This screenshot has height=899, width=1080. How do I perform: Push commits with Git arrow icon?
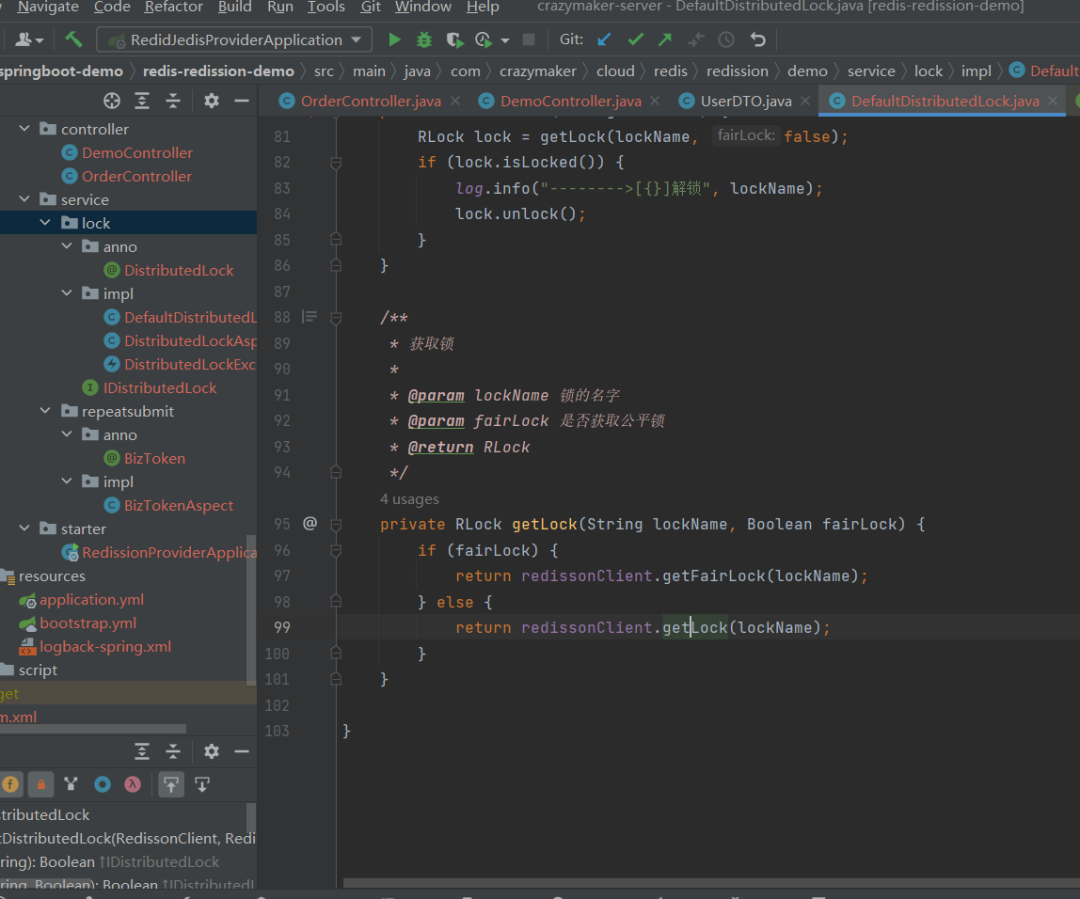[x=665, y=40]
